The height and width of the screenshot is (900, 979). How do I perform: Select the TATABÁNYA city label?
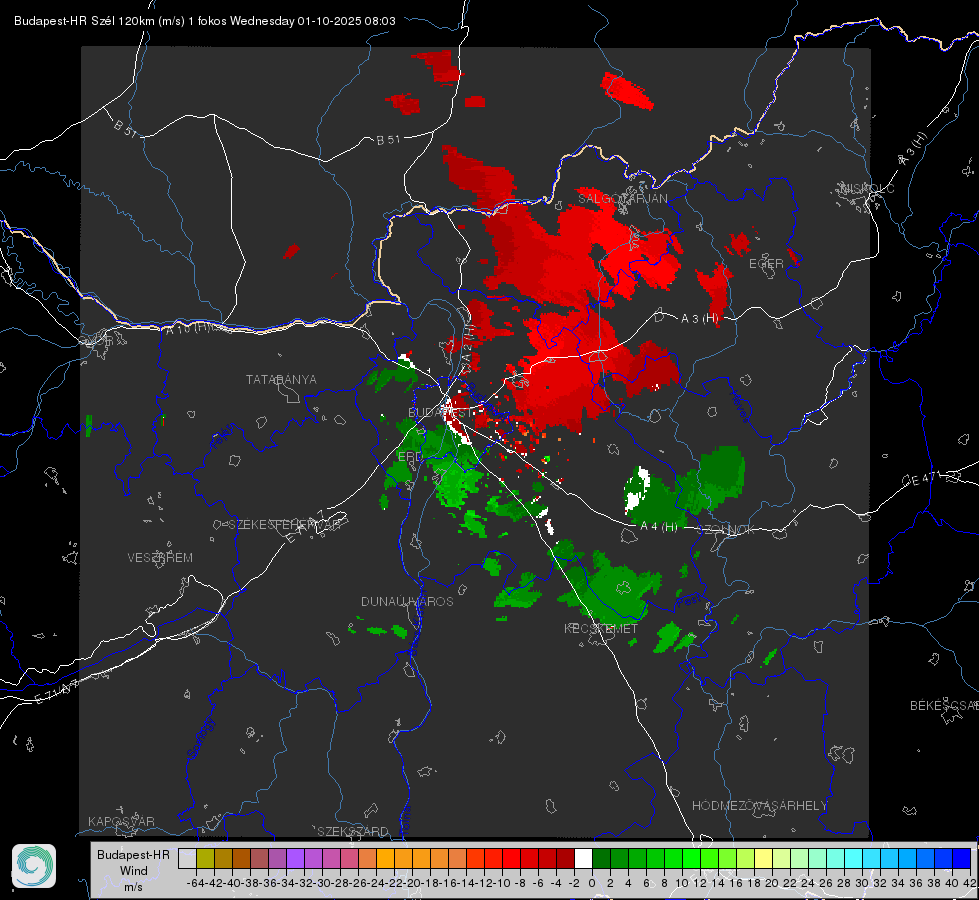click(281, 380)
